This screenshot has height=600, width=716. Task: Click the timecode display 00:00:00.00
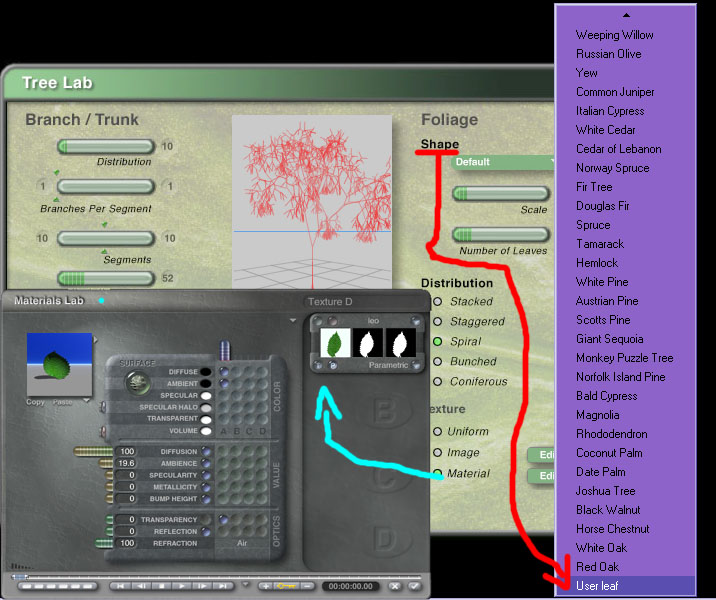coord(351,586)
